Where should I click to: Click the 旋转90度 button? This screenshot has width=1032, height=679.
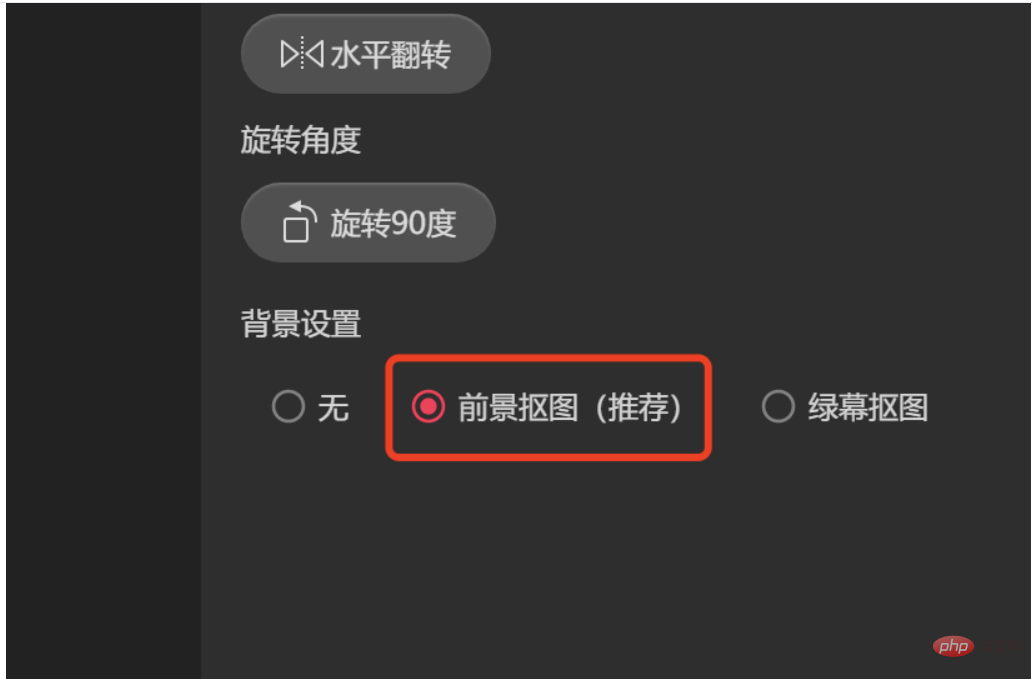(x=369, y=222)
